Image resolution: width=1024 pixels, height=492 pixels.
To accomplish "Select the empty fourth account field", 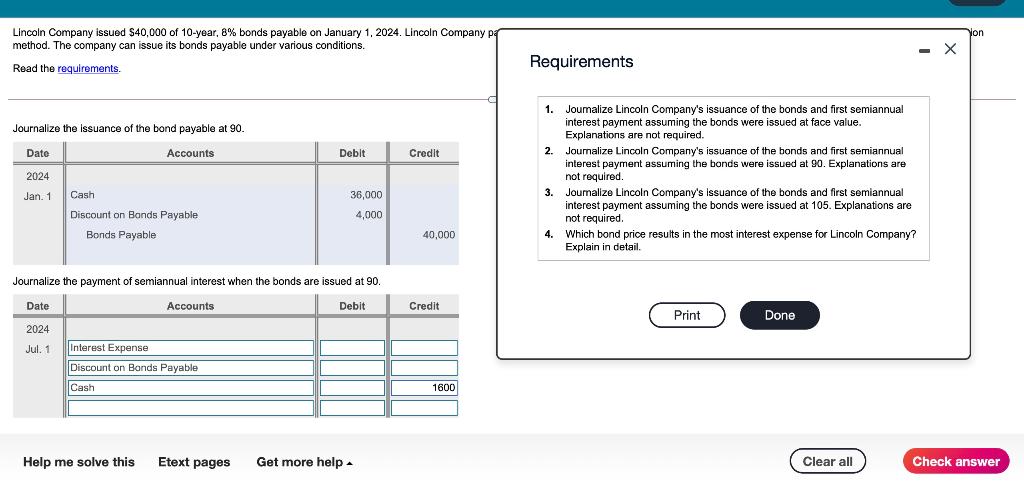I will [191, 408].
